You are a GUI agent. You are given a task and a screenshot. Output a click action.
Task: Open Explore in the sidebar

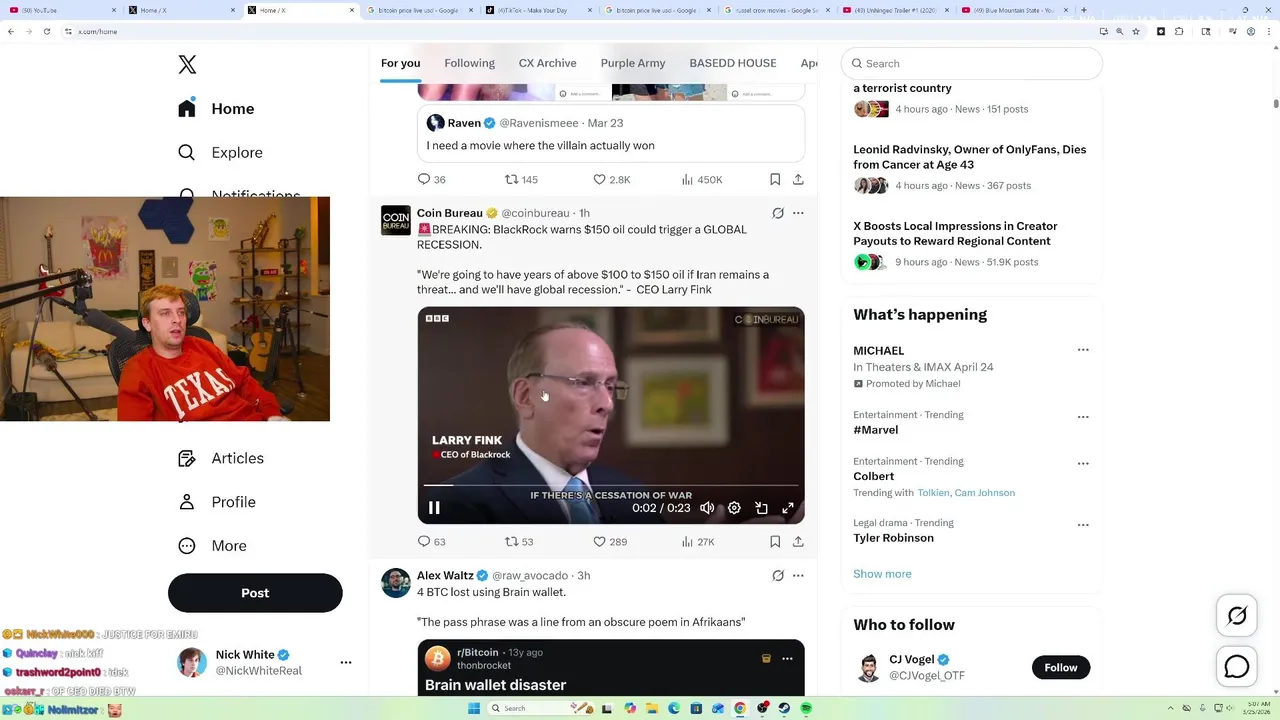point(220,153)
